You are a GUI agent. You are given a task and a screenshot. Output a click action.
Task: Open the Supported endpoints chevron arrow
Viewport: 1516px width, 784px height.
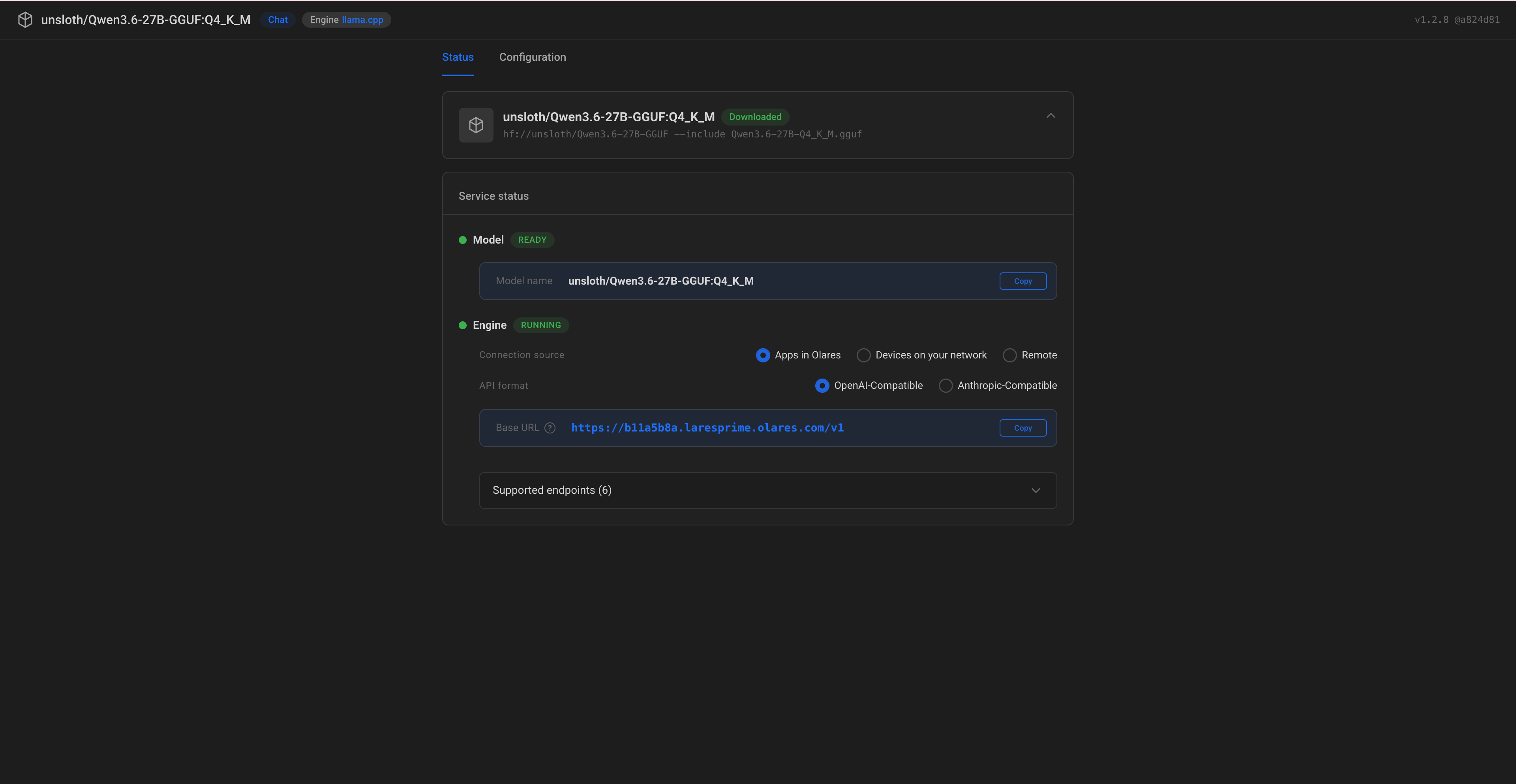pyautogui.click(x=1036, y=490)
